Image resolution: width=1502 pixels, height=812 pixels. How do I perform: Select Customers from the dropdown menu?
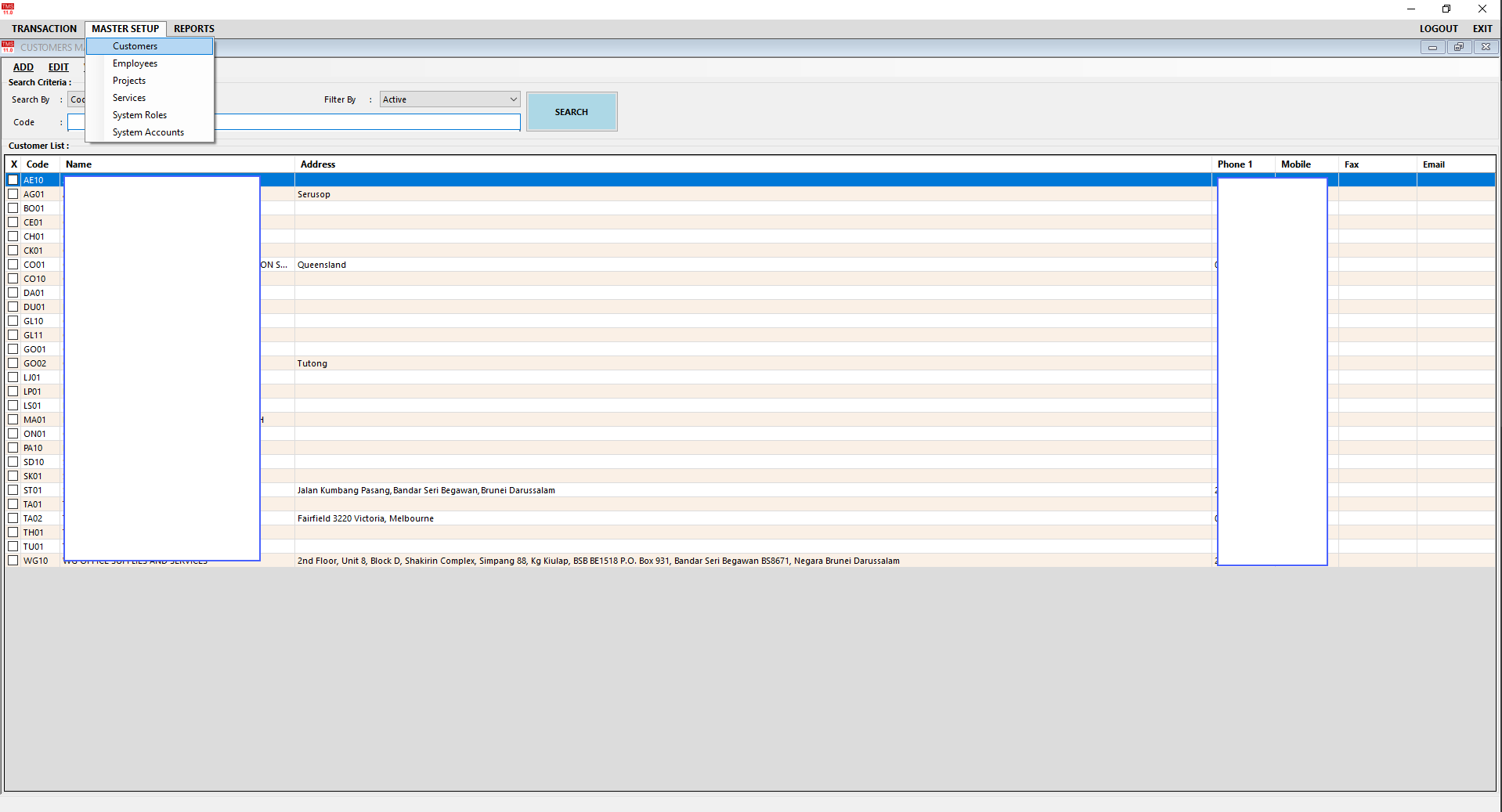pyautogui.click(x=150, y=46)
